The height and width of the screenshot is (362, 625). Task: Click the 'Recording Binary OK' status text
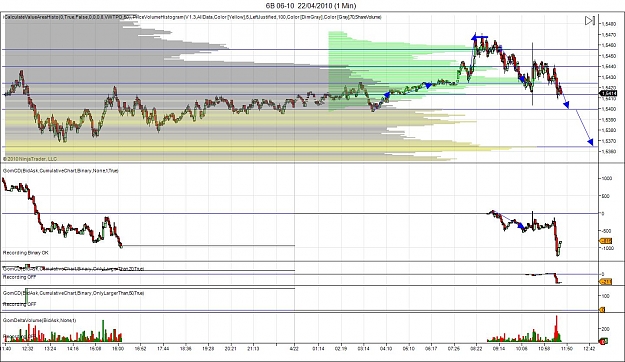pos(26,253)
